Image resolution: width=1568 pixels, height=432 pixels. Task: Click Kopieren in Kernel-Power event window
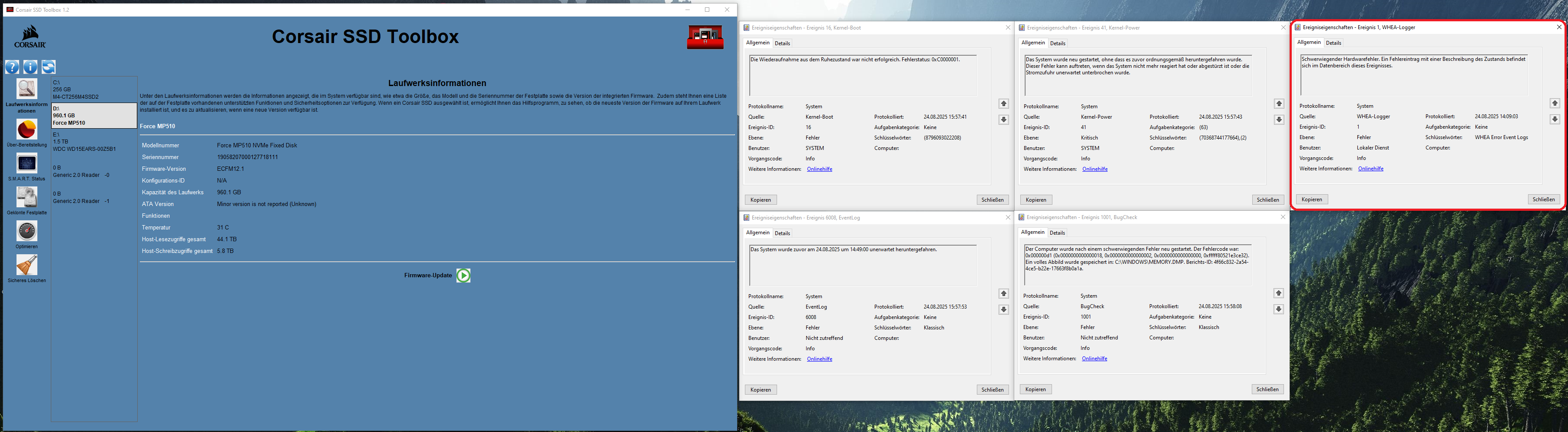point(1036,200)
